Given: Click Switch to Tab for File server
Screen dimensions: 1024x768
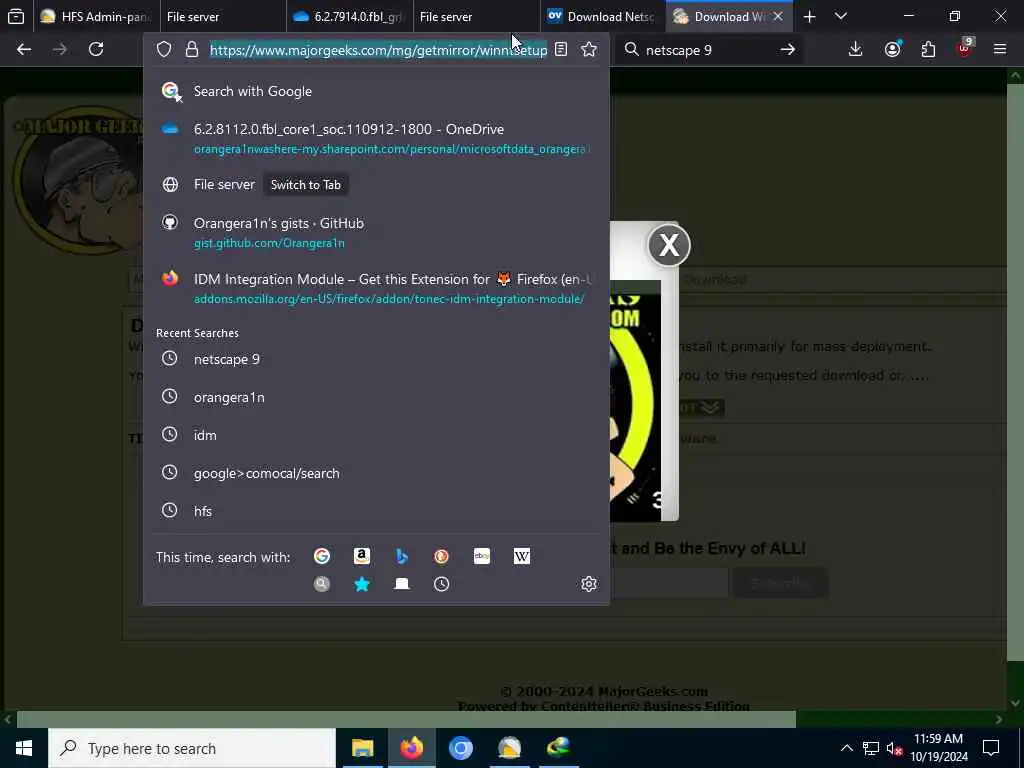Looking at the screenshot, I should click(306, 185).
